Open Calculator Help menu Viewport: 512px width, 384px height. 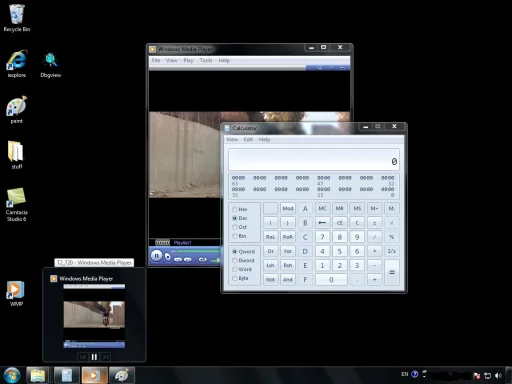click(264, 139)
